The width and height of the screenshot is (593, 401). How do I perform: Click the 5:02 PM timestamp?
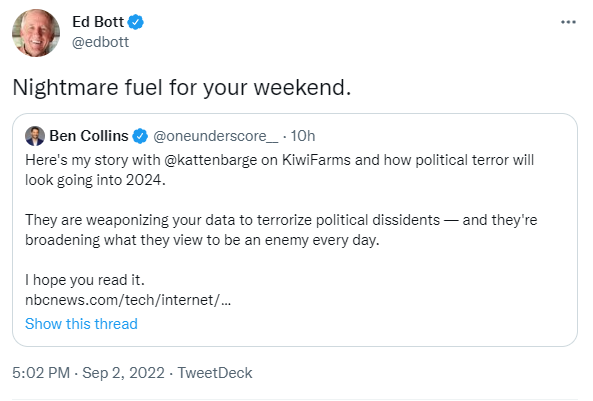[41, 373]
